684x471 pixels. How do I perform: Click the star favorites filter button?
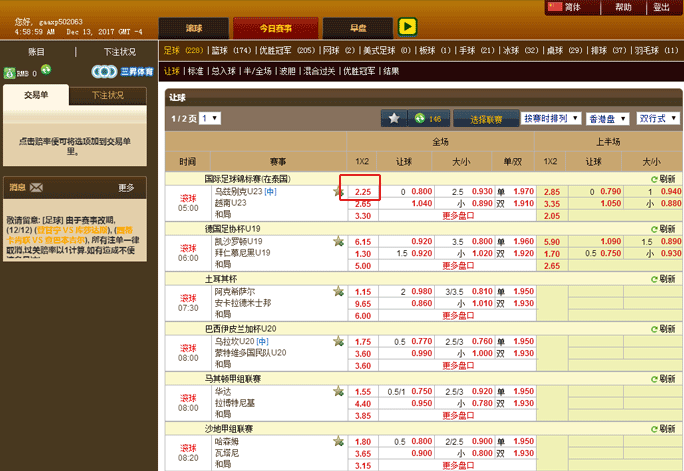393,118
